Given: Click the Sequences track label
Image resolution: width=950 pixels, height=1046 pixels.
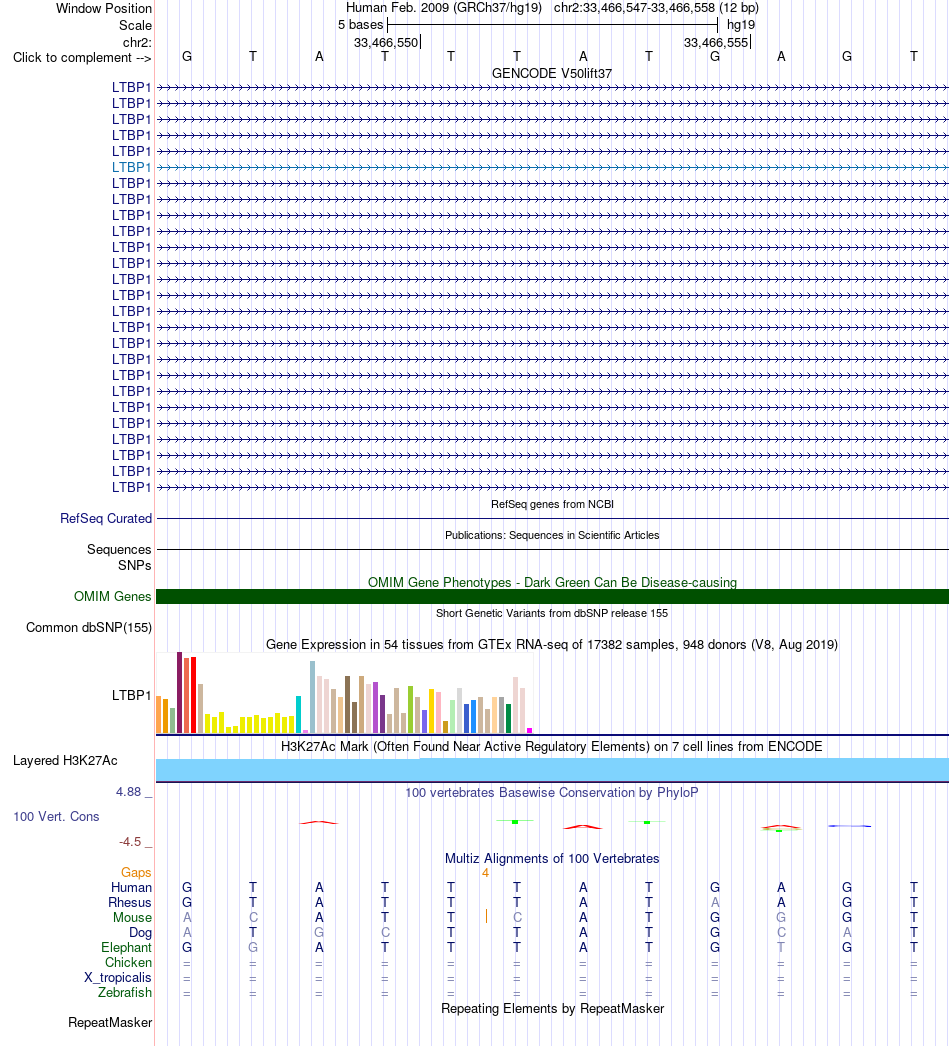Looking at the screenshot, I should [x=119, y=549].
